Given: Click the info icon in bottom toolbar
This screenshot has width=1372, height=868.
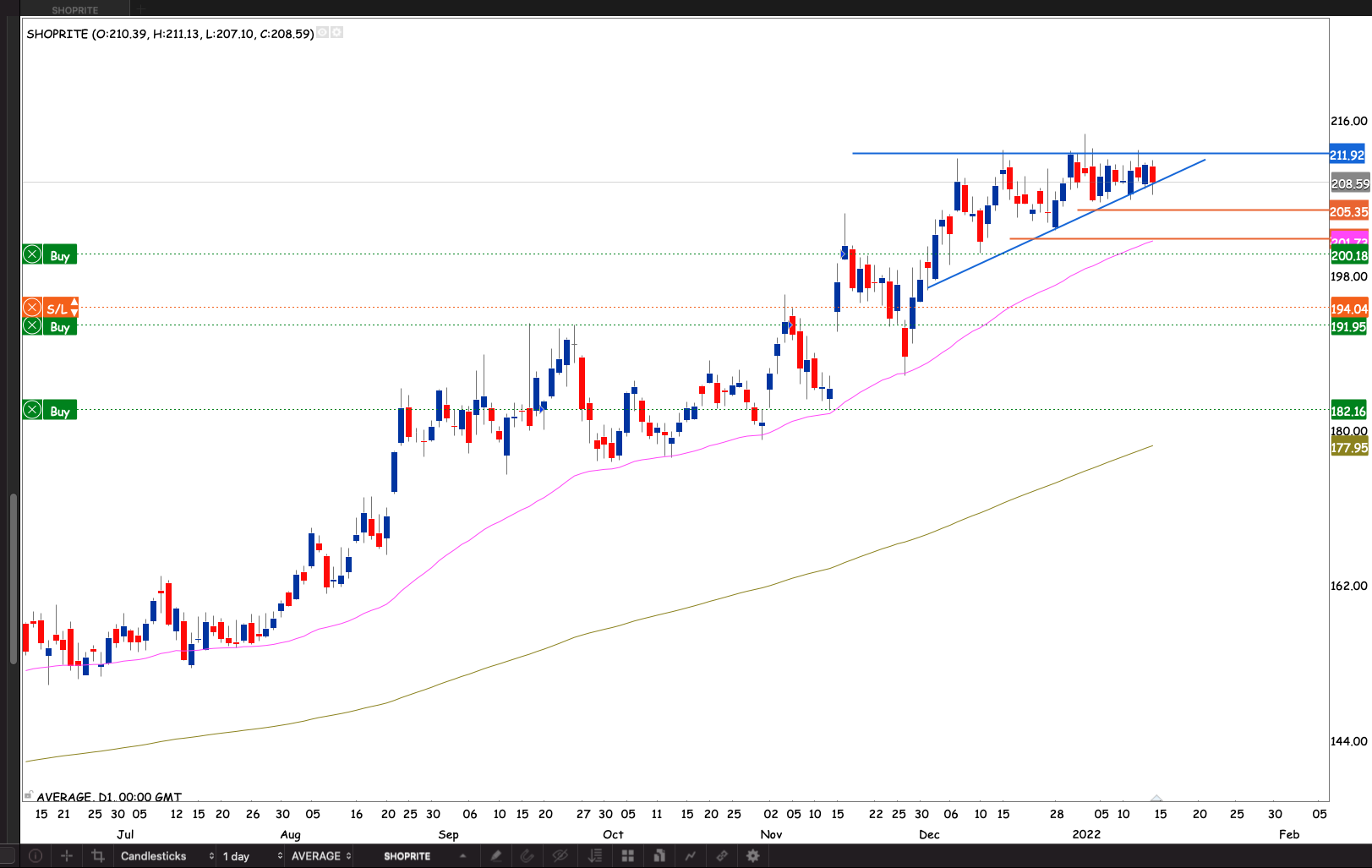Looking at the screenshot, I should click(35, 856).
